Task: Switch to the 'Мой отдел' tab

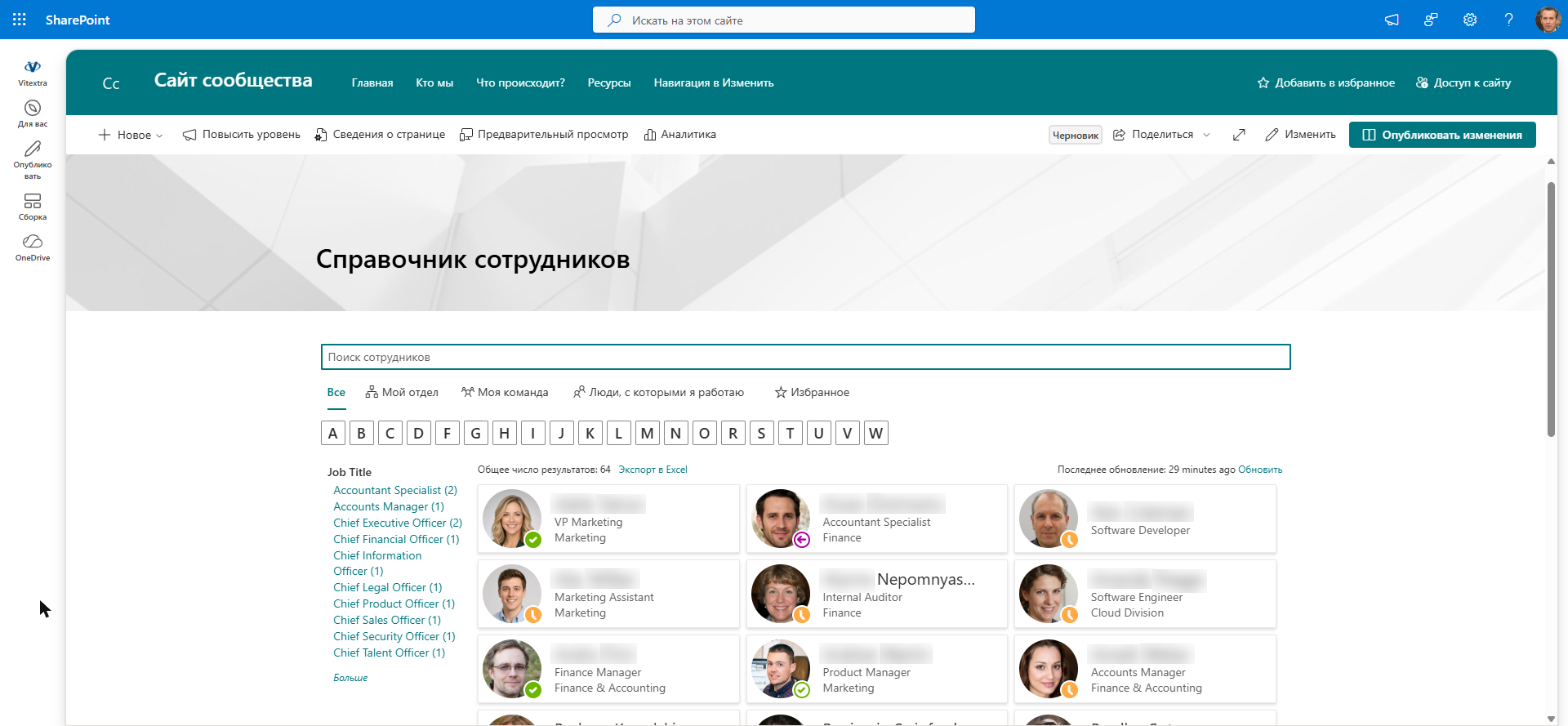Action: [402, 392]
